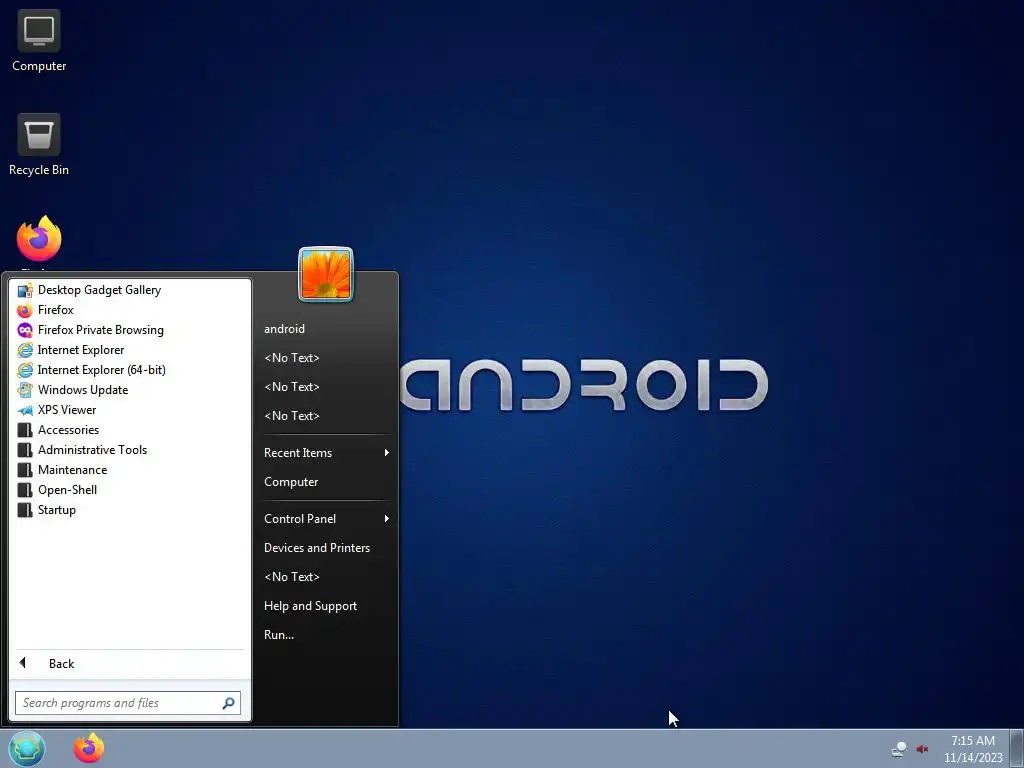Open Firefox from the taskbar

pyautogui.click(x=89, y=748)
